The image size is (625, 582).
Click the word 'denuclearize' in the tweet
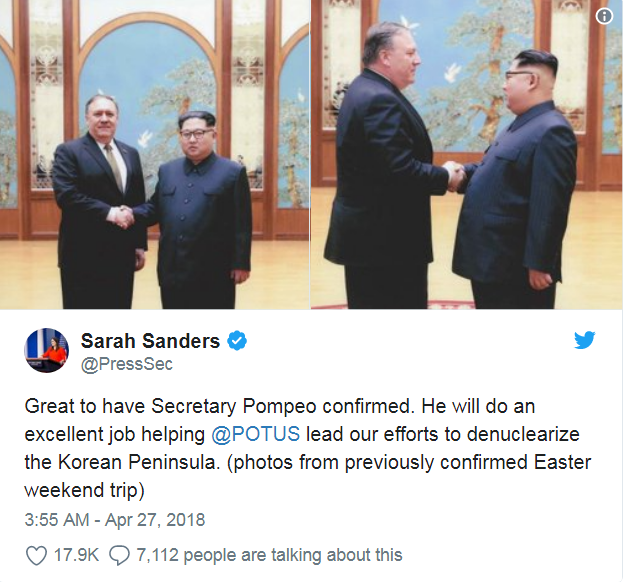click(x=523, y=434)
